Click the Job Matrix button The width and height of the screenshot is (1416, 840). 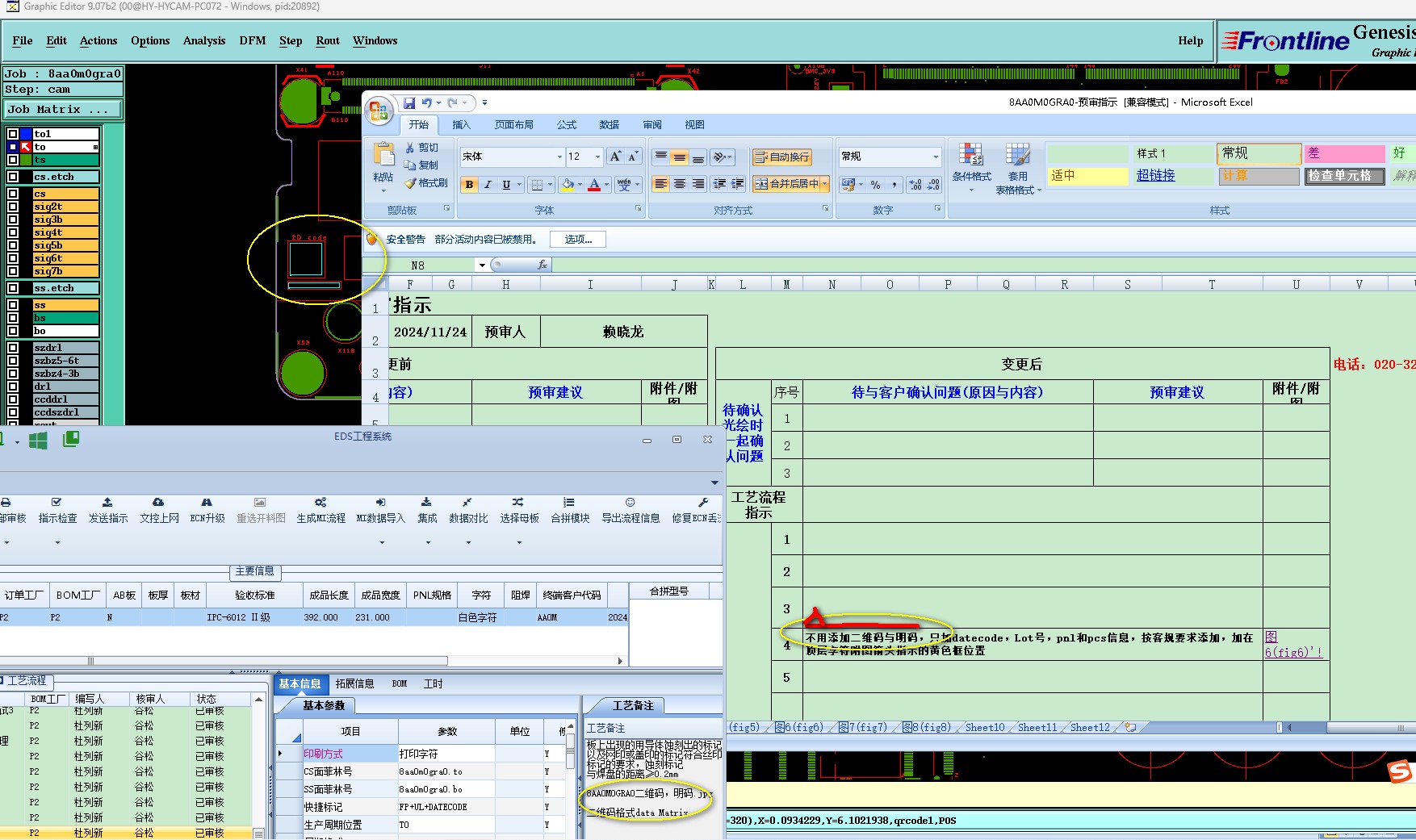click(63, 109)
